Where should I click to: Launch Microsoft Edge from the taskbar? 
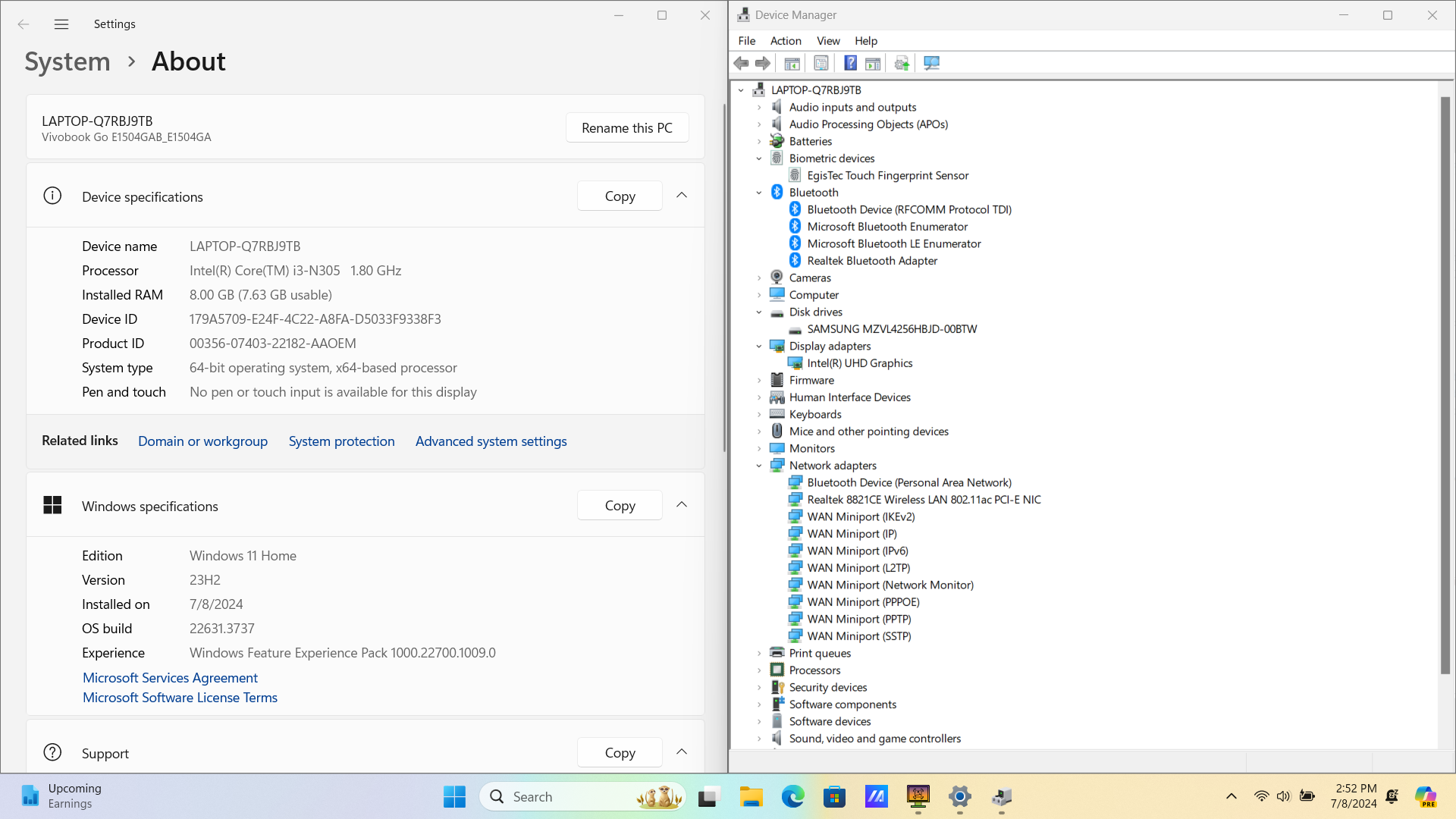click(792, 796)
